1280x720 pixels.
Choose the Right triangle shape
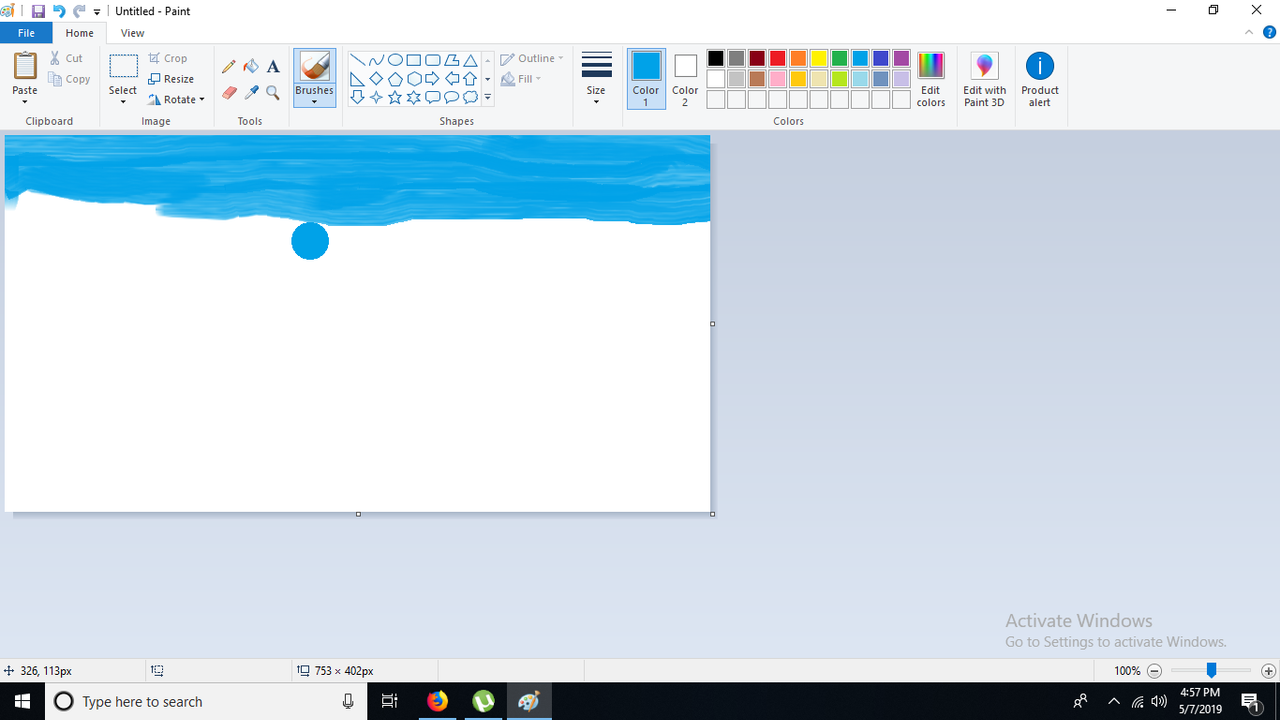tap(357, 79)
